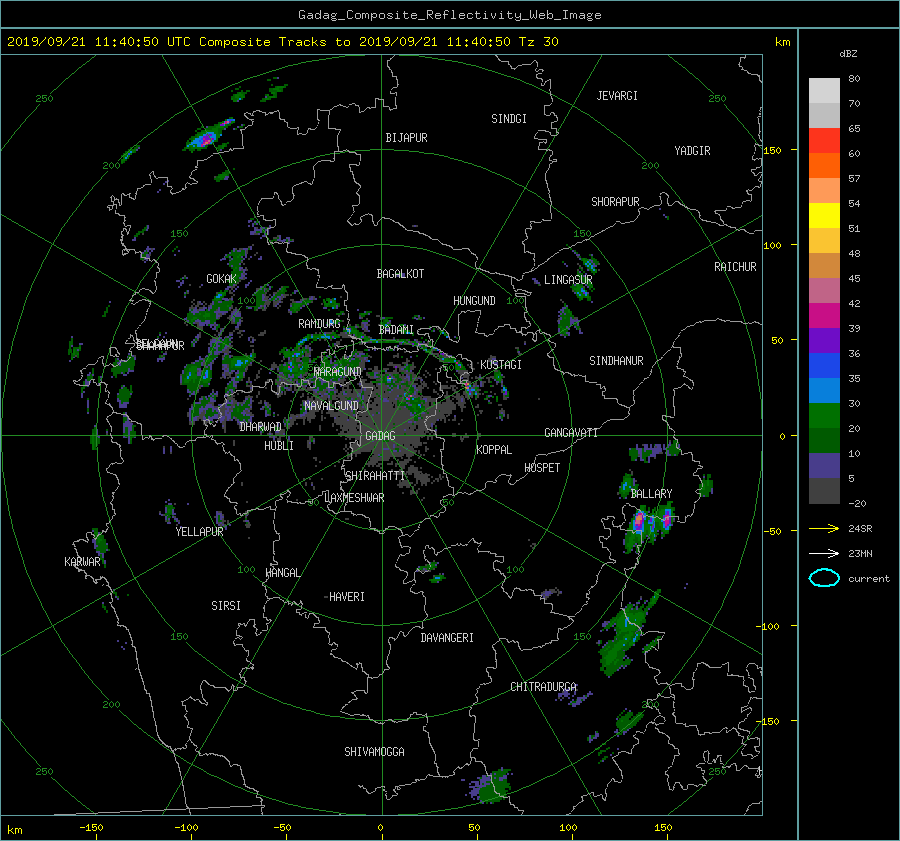Click the SHIRAHATTI city label
The height and width of the screenshot is (841, 900).
coord(375,476)
